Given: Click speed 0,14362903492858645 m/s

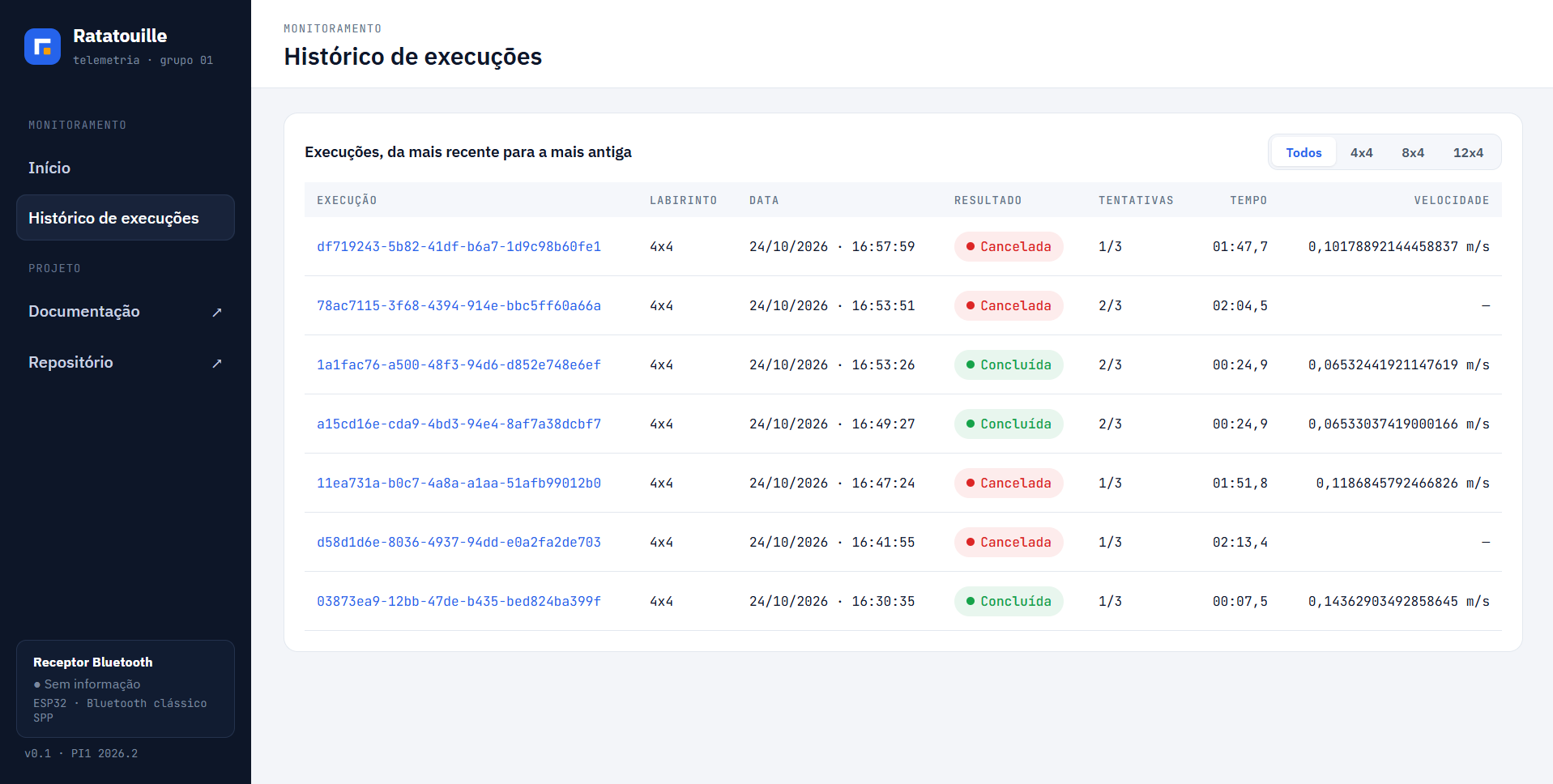Looking at the screenshot, I should tap(1398, 601).
